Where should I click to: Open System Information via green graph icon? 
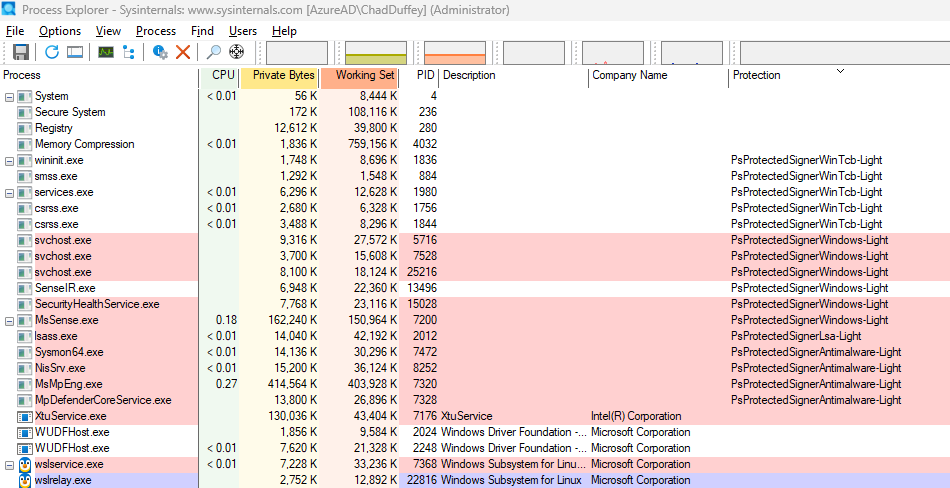pyautogui.click(x=106, y=53)
